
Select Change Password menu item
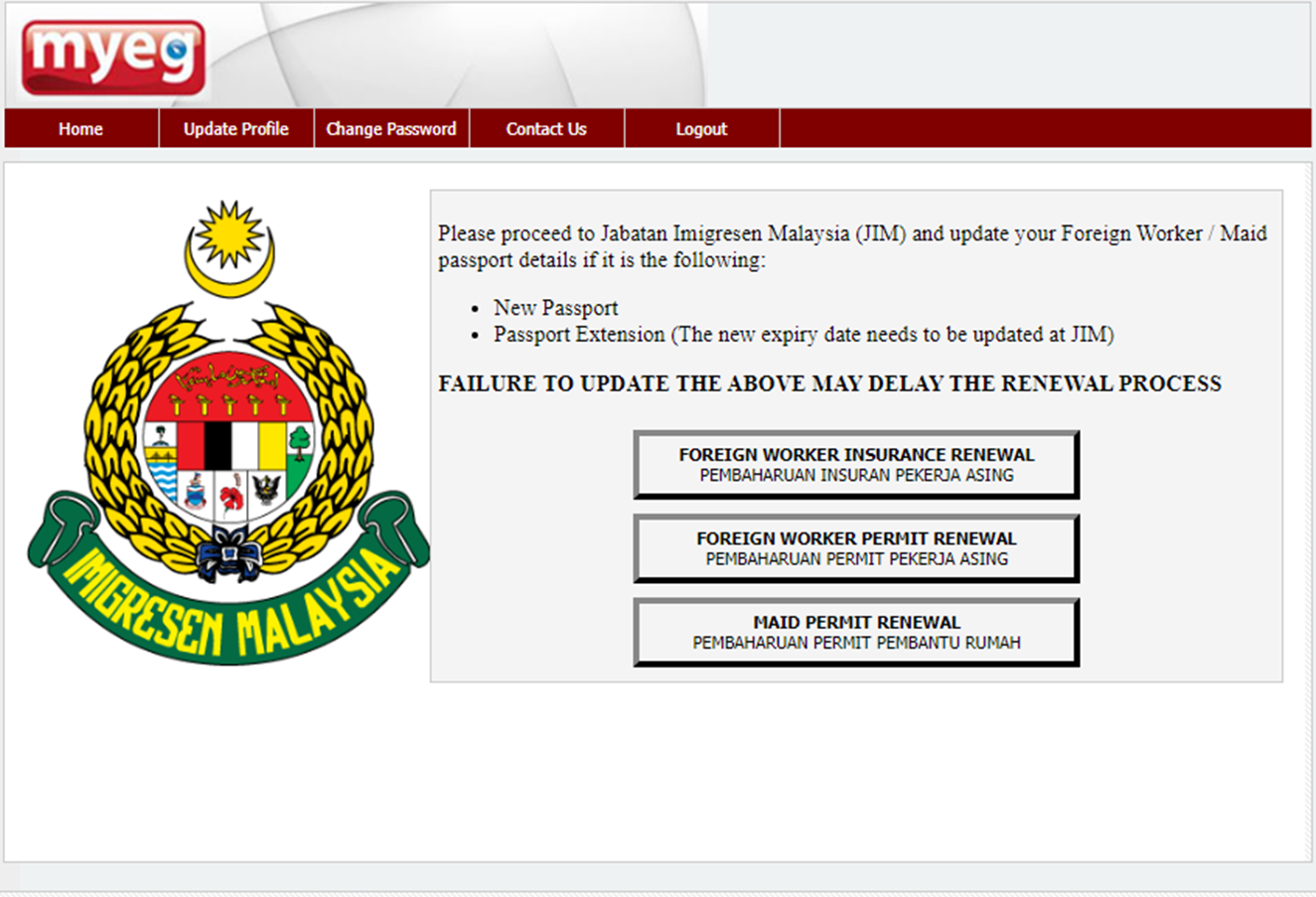[x=391, y=129]
